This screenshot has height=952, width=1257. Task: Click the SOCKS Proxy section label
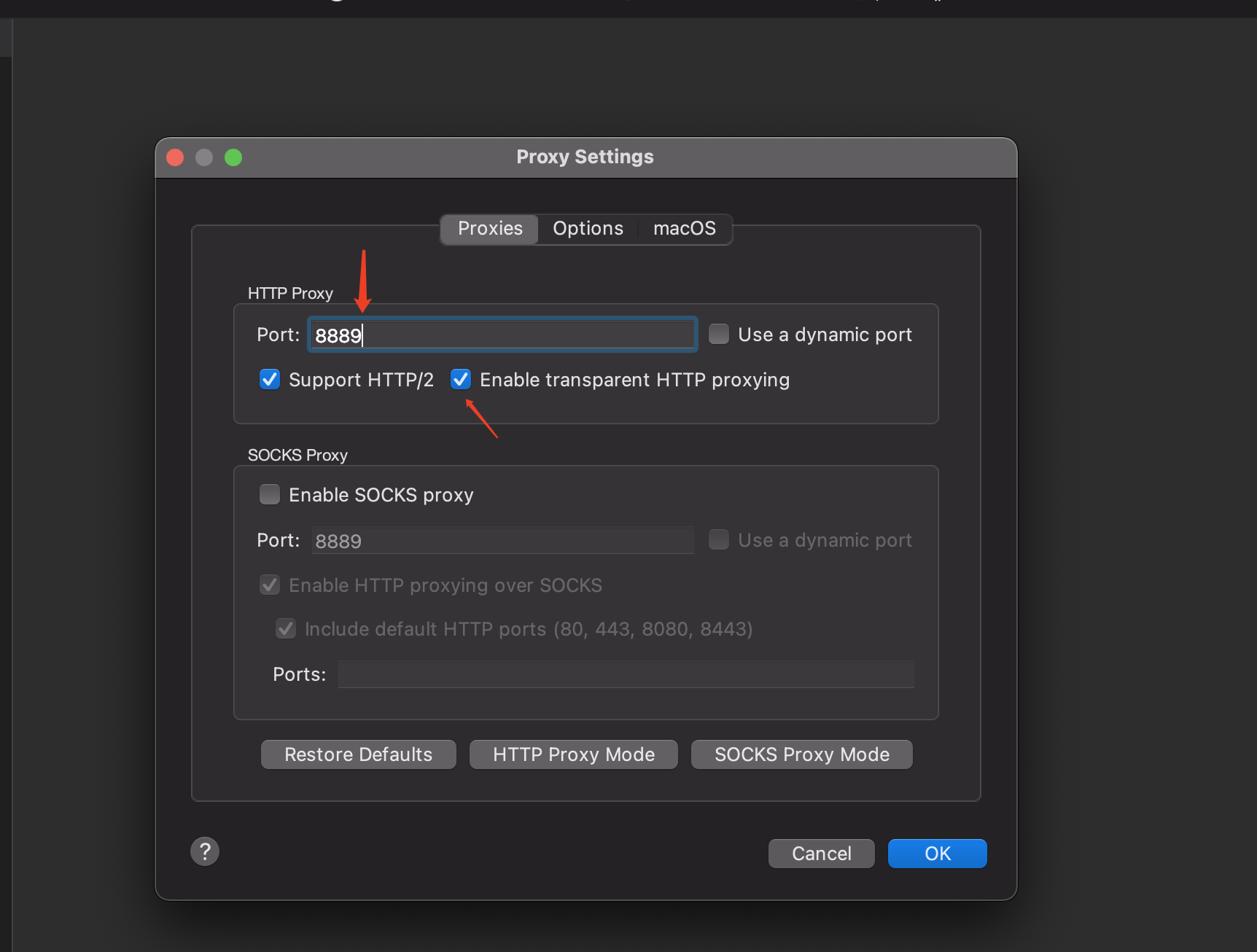[x=297, y=455]
